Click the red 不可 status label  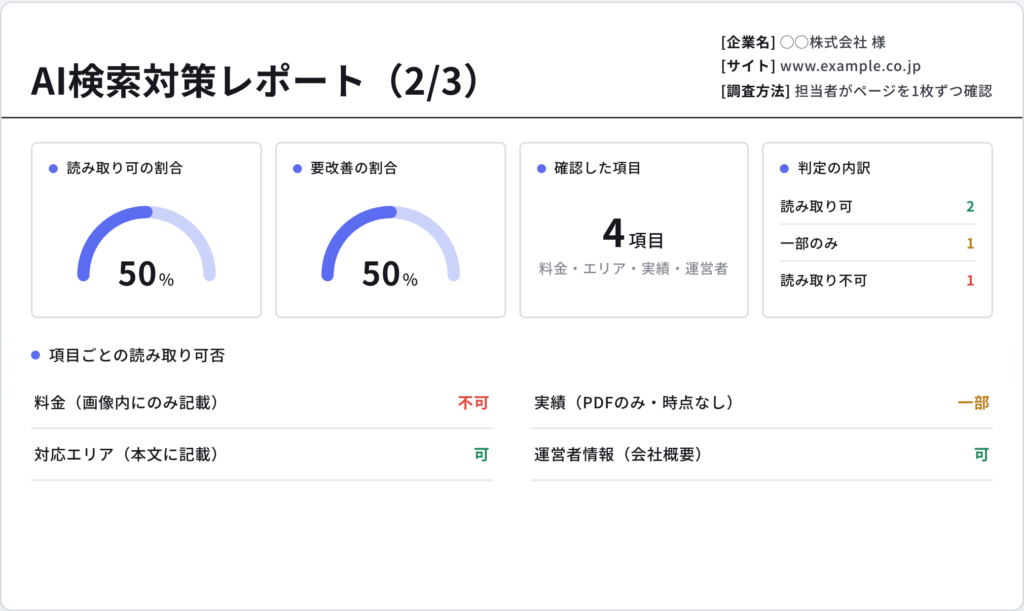pos(473,403)
